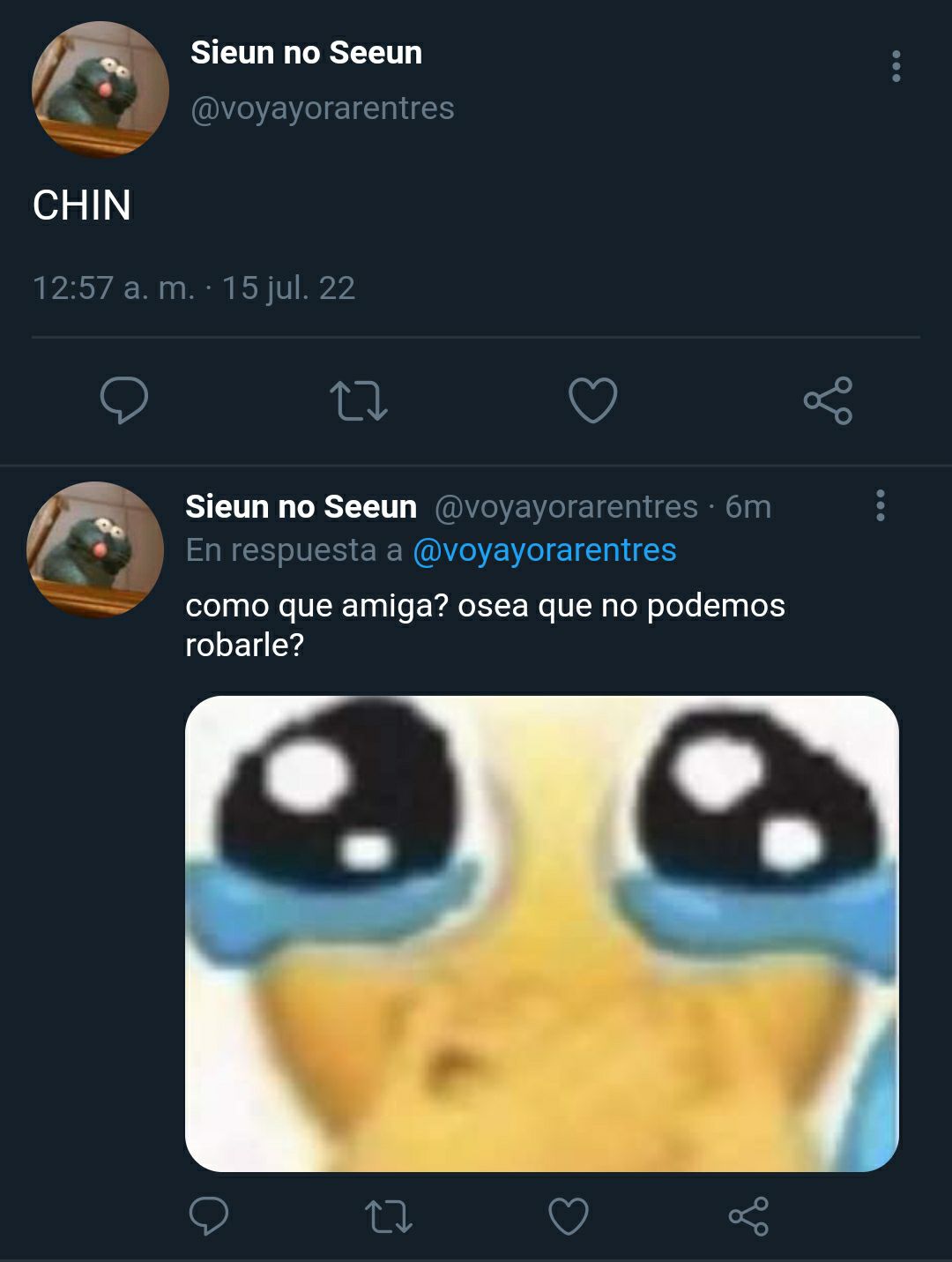Open Sieun no Seeun name in reply tweet

click(x=301, y=507)
